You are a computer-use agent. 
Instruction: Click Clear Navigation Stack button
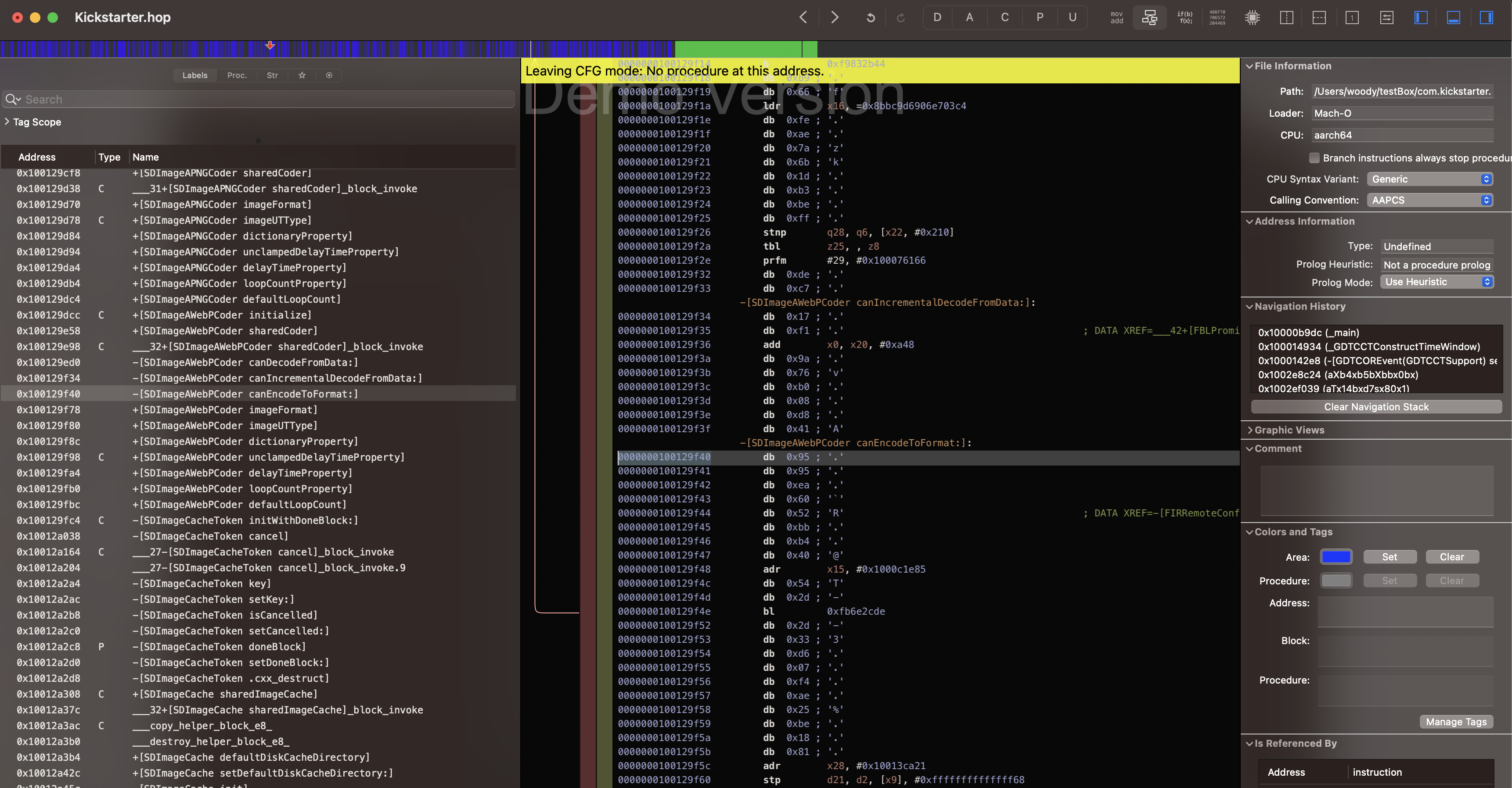point(1376,407)
